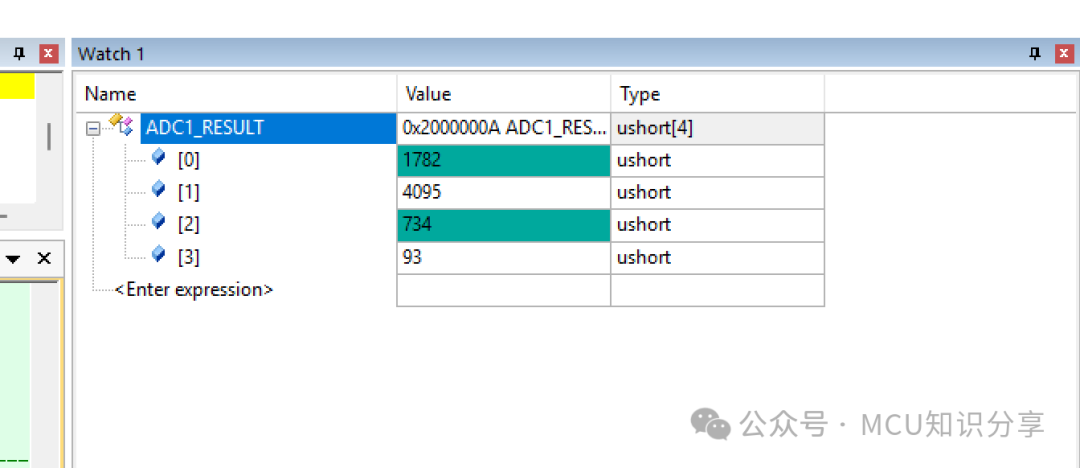This screenshot has height=468, width=1080.
Task: Click the ushort[4] type cell
Action: (x=718, y=128)
